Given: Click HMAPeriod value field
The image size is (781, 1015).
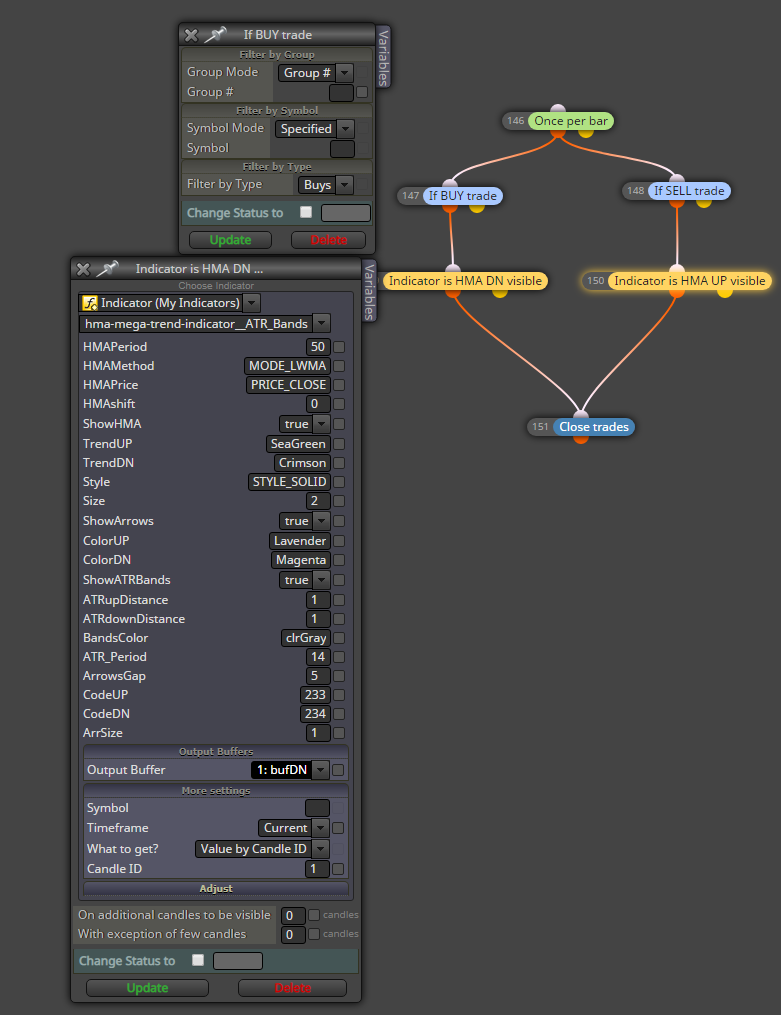Looking at the screenshot, I should tap(318, 347).
